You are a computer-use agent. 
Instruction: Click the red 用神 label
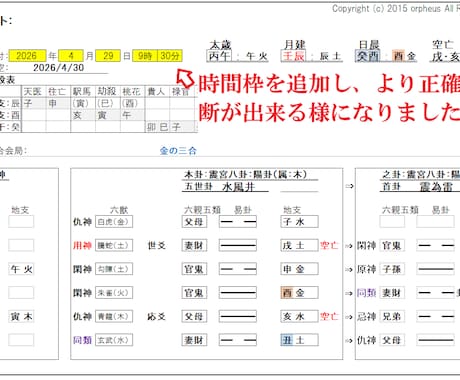(x=82, y=246)
